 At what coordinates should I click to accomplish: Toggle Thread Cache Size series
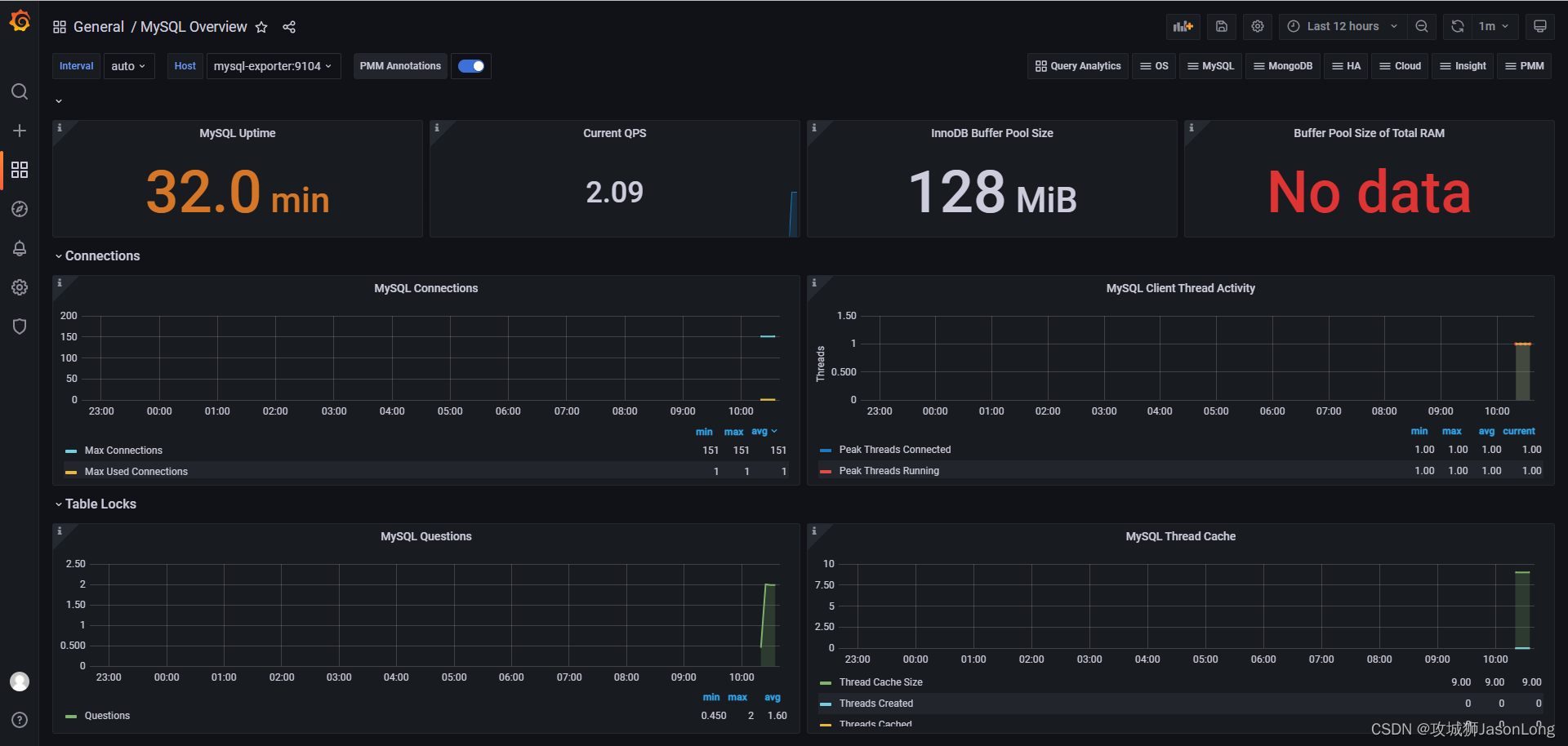880,682
